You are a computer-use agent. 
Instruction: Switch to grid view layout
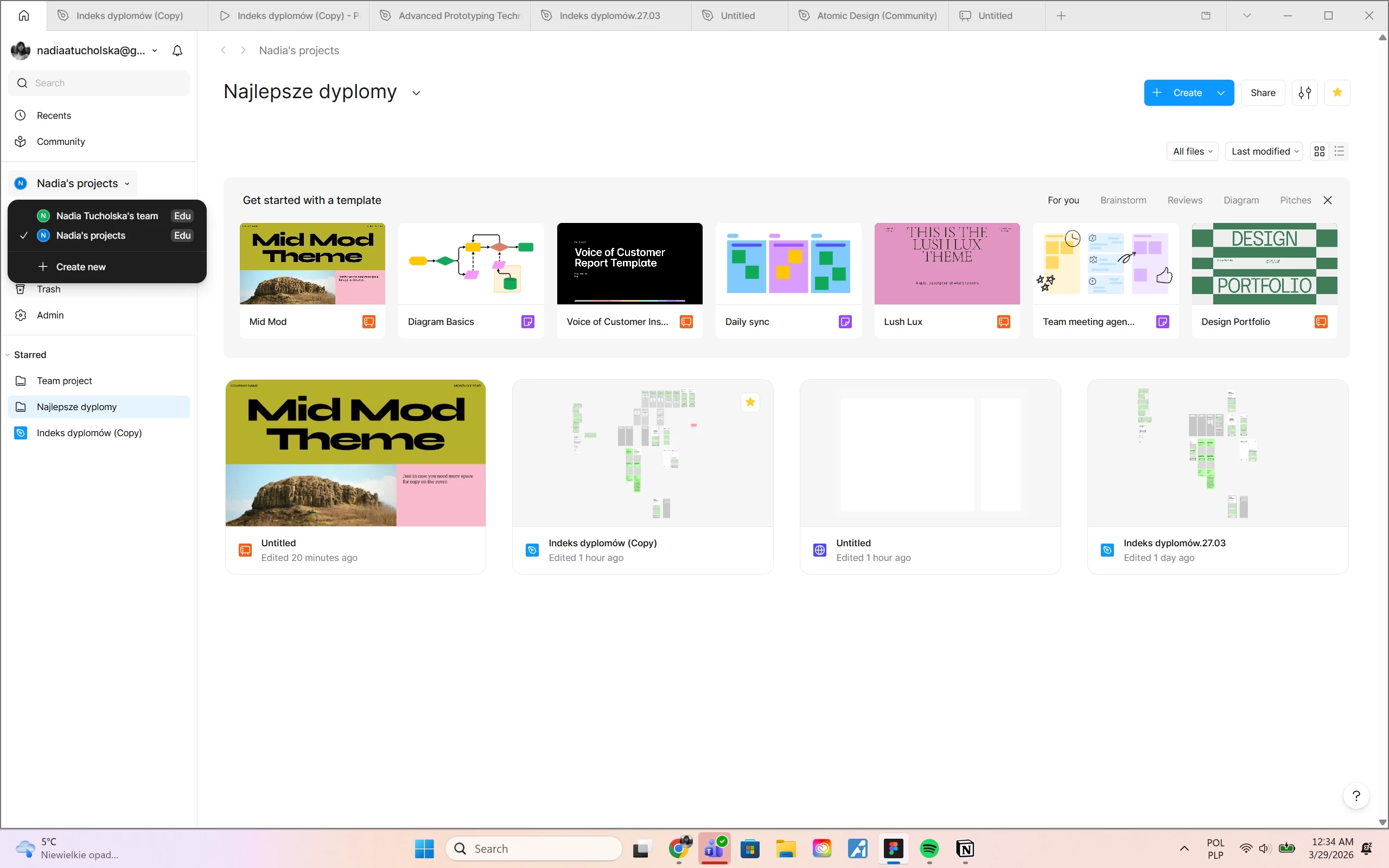(x=1320, y=151)
